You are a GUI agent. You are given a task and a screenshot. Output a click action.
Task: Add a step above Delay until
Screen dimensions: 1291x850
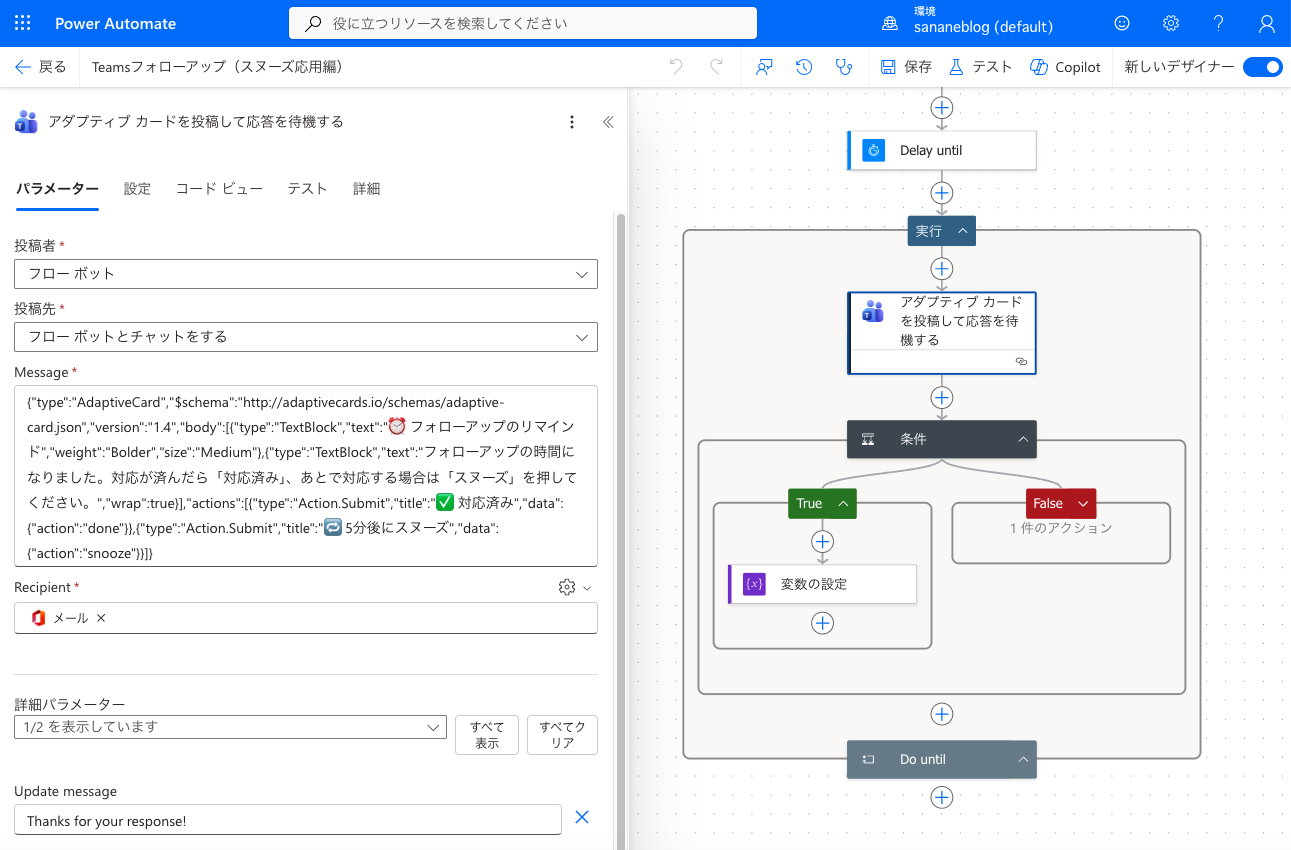[942, 108]
